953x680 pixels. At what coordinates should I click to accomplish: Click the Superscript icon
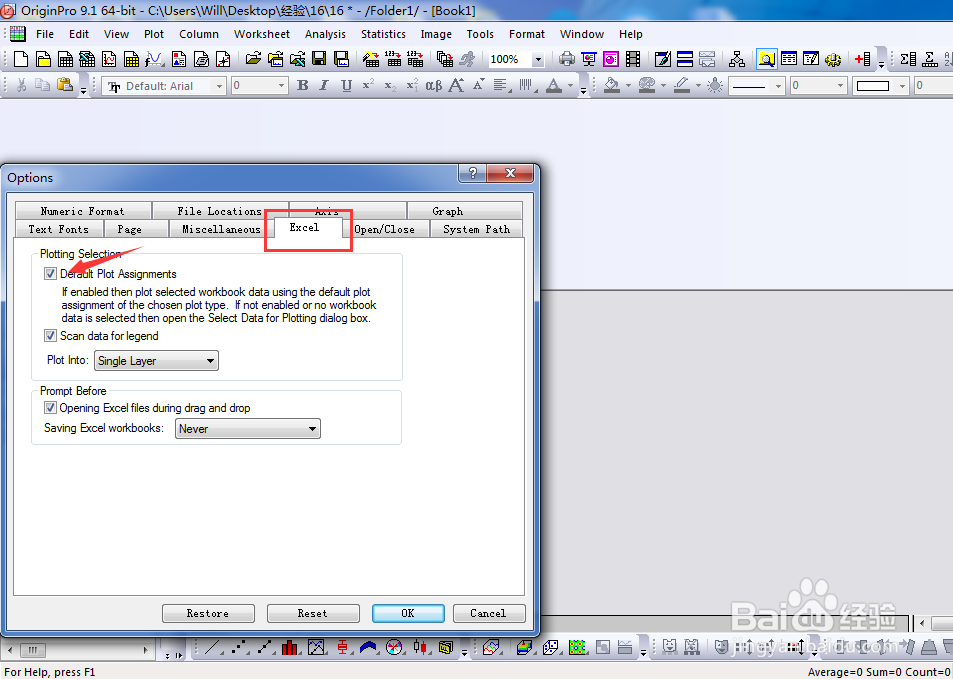368,86
